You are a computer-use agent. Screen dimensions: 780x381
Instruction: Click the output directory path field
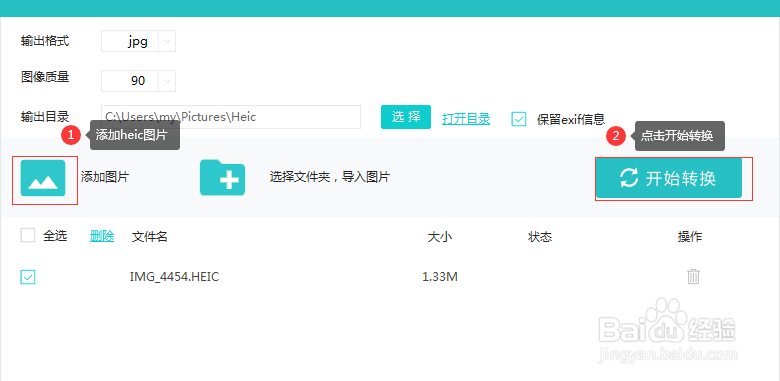[x=231, y=117]
